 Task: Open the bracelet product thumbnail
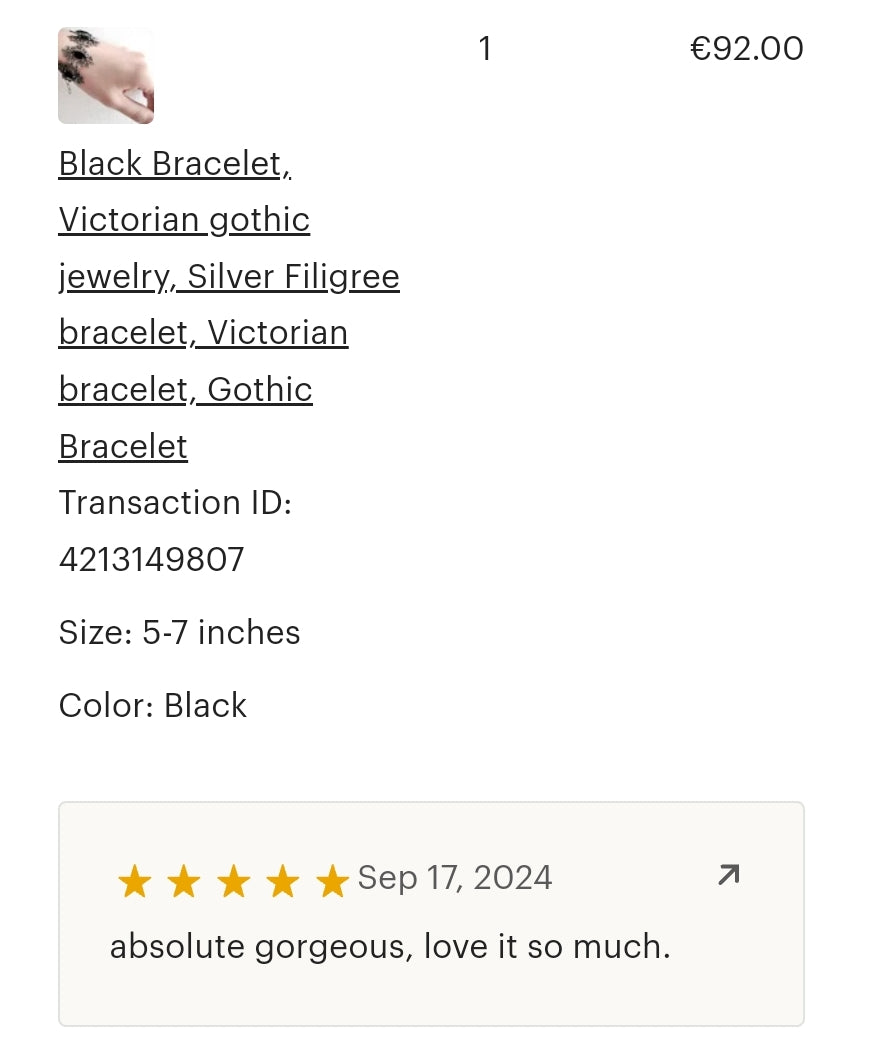(x=106, y=76)
